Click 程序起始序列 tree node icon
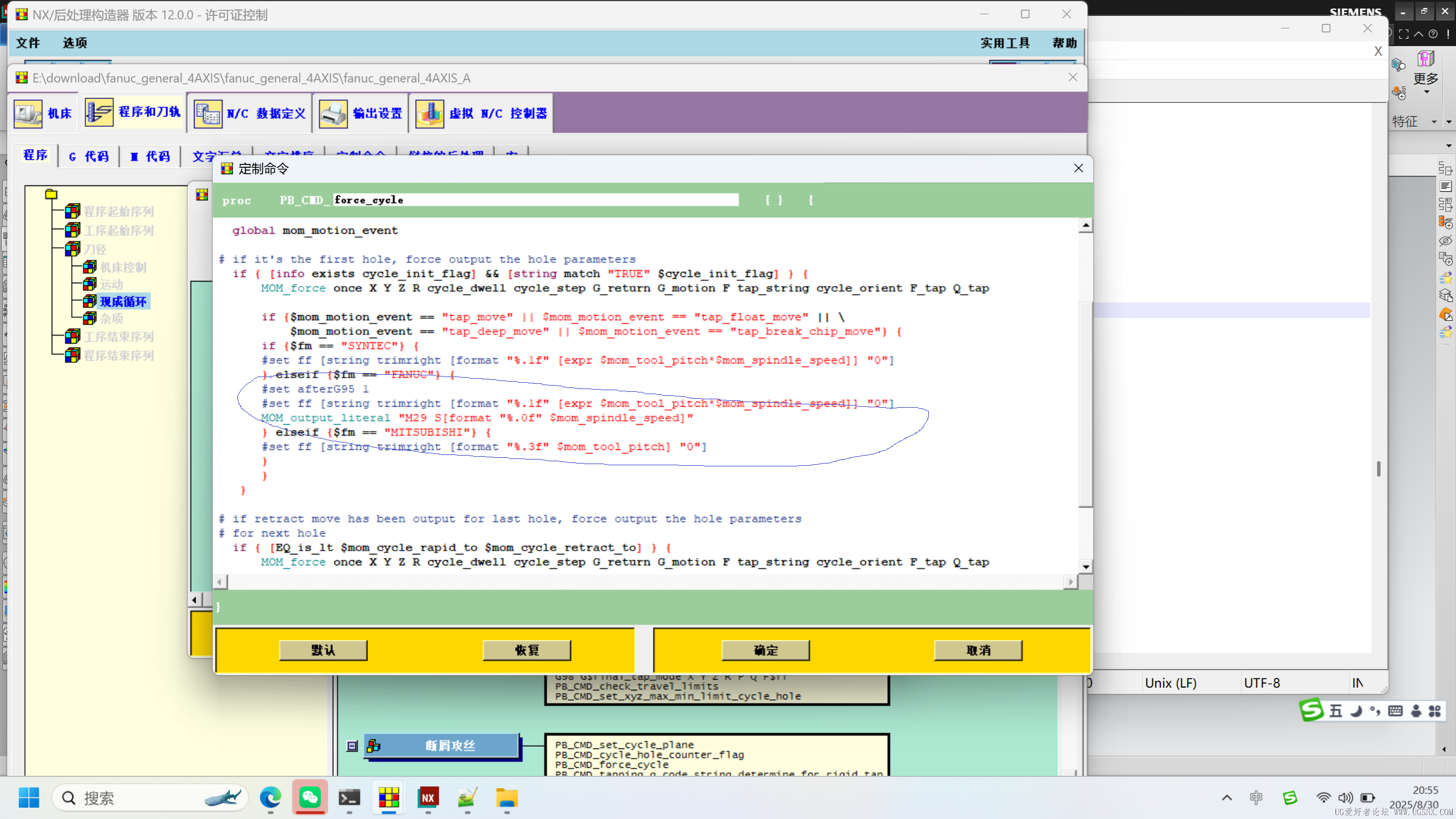Screen dimensions: 1456x819 pos(72,212)
